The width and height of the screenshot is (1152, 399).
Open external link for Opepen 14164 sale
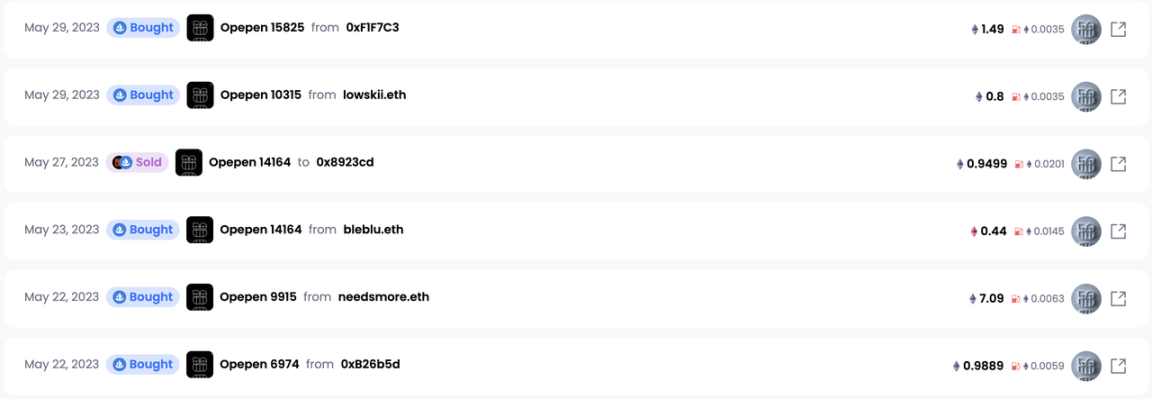point(1117,164)
